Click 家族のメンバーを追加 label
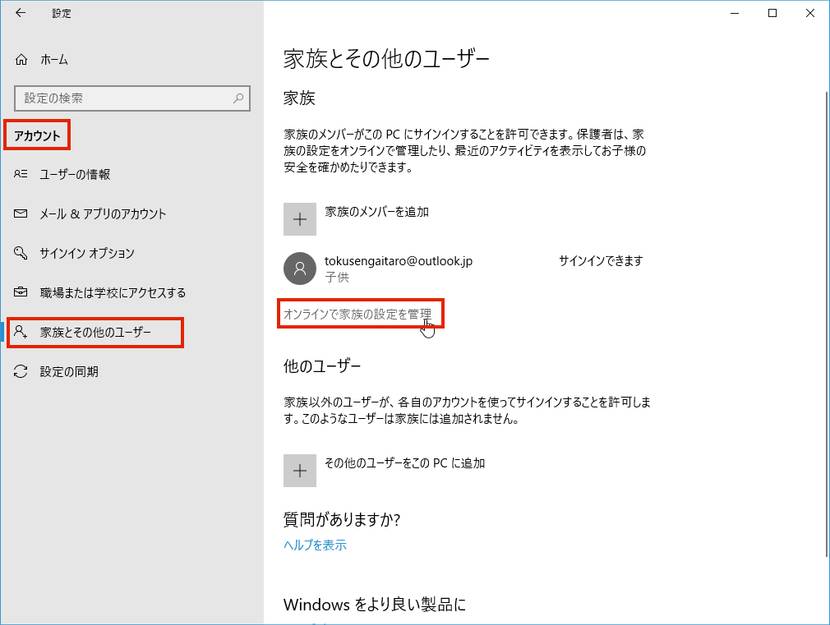This screenshot has width=830, height=625. (377, 212)
